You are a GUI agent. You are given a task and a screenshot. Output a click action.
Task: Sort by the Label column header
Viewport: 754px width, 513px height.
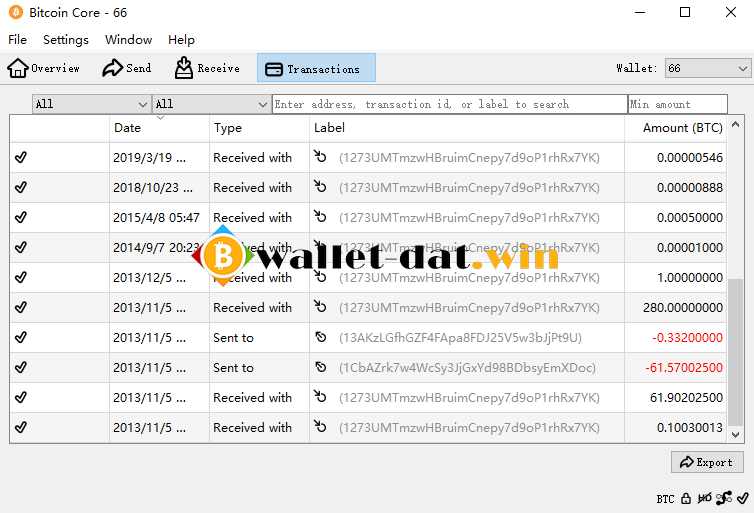click(467, 128)
